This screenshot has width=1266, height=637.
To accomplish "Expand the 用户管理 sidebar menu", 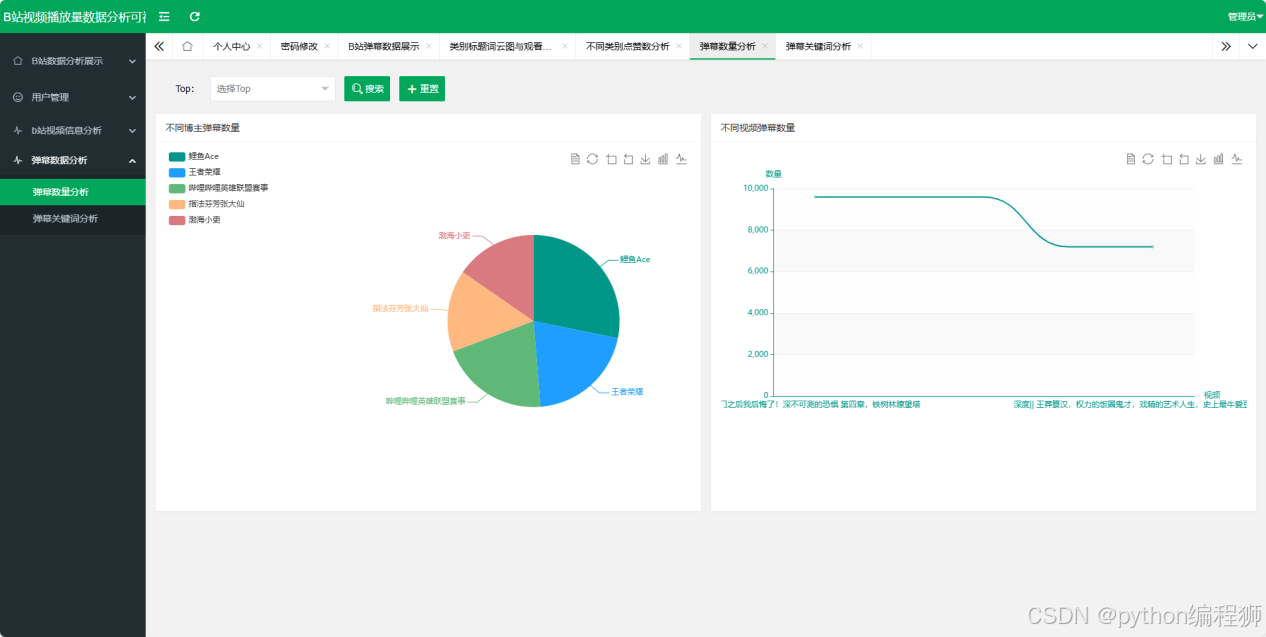I will pyautogui.click(x=73, y=97).
